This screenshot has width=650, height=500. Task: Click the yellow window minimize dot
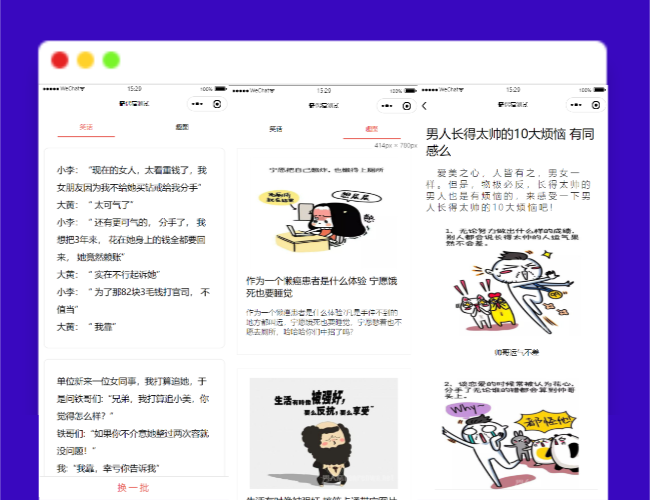point(85,60)
